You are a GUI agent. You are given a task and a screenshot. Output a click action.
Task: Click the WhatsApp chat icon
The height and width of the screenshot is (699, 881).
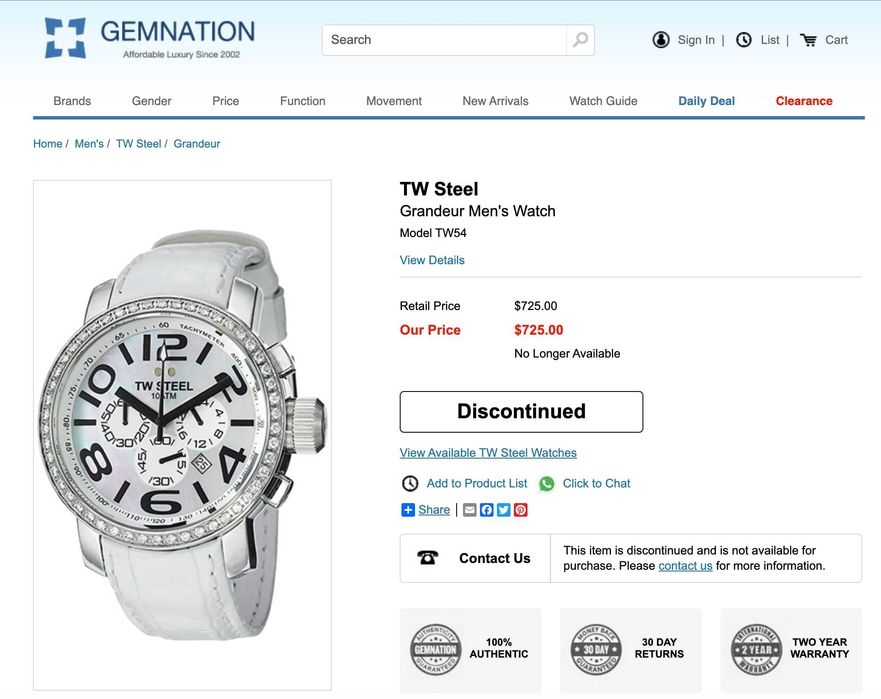[x=547, y=484]
